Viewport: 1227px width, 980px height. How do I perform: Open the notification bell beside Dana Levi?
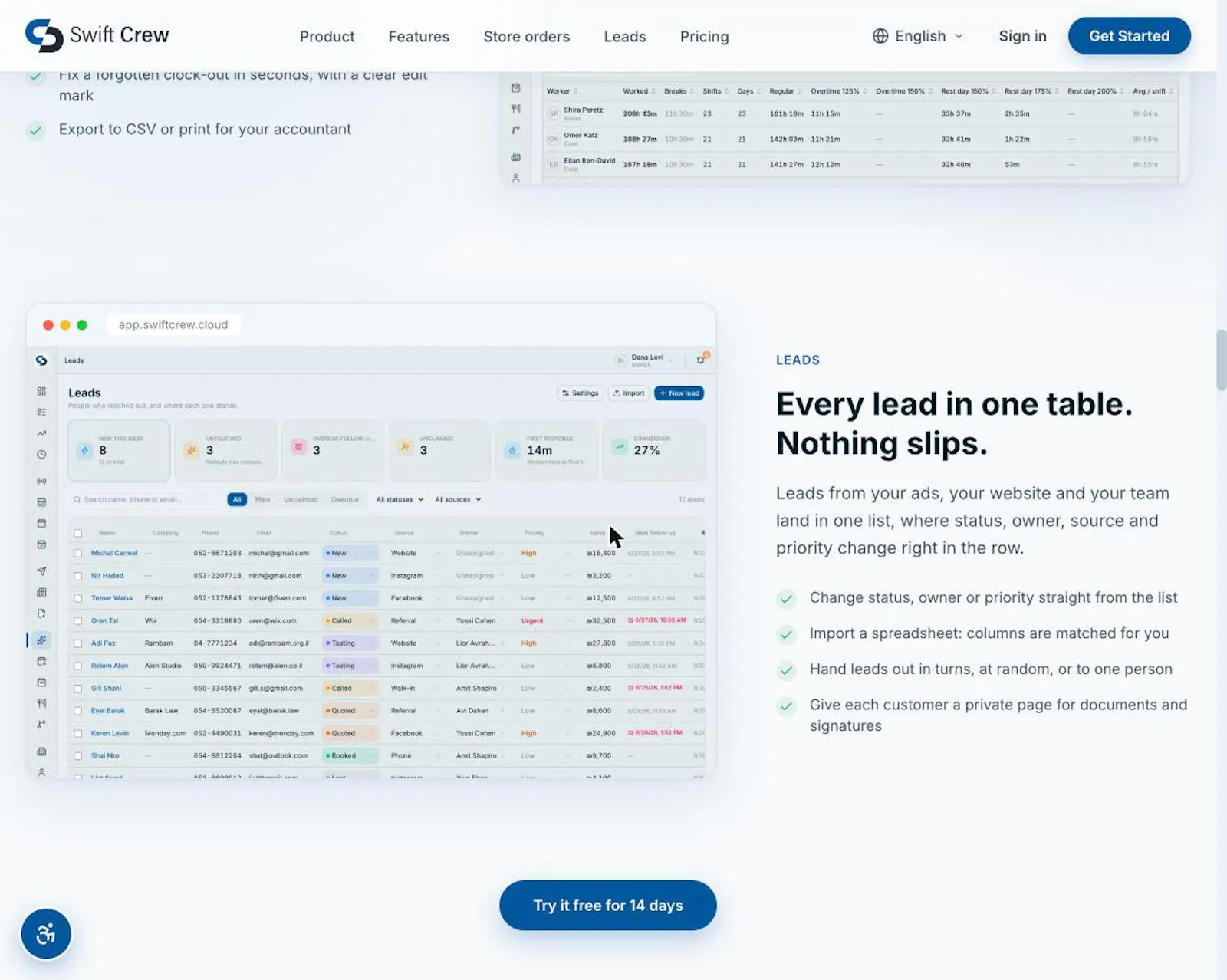tap(701, 359)
